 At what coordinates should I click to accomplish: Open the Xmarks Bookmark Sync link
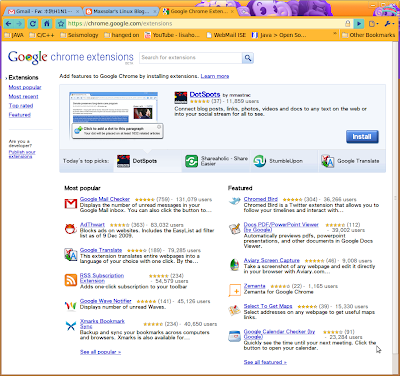coord(102,324)
